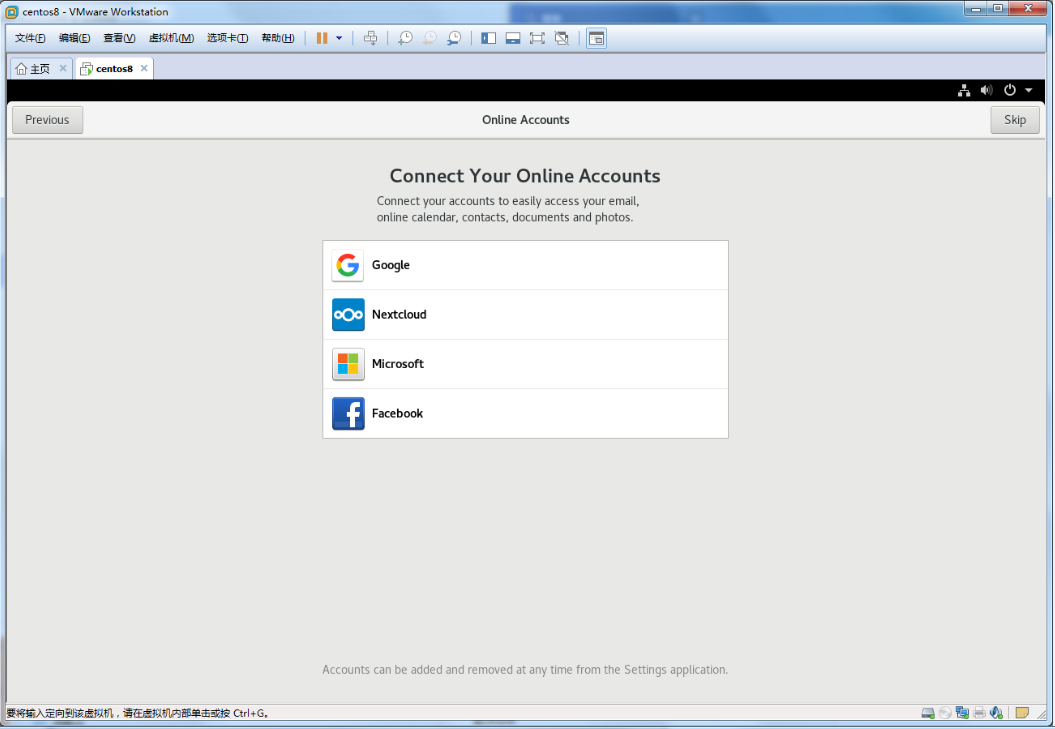Image resolution: width=1055 pixels, height=729 pixels.
Task: Click the sound card status icon
Action: click(x=996, y=713)
